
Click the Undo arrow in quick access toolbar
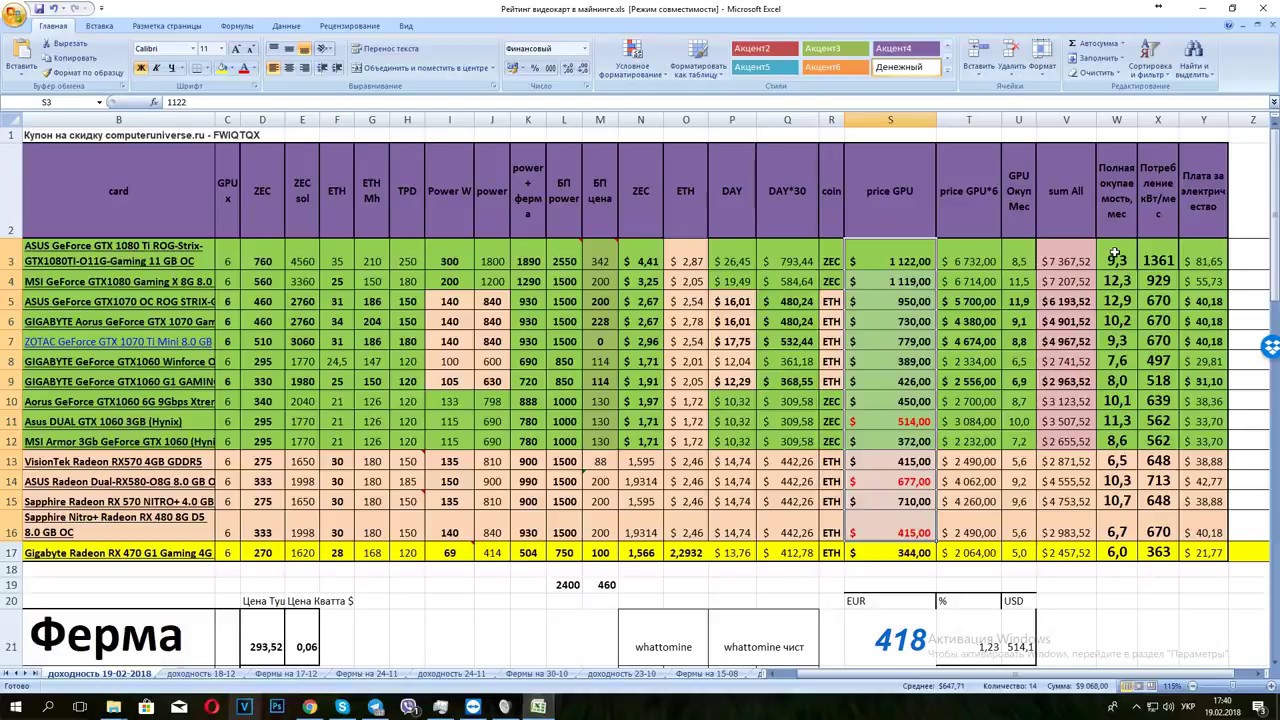55,8
